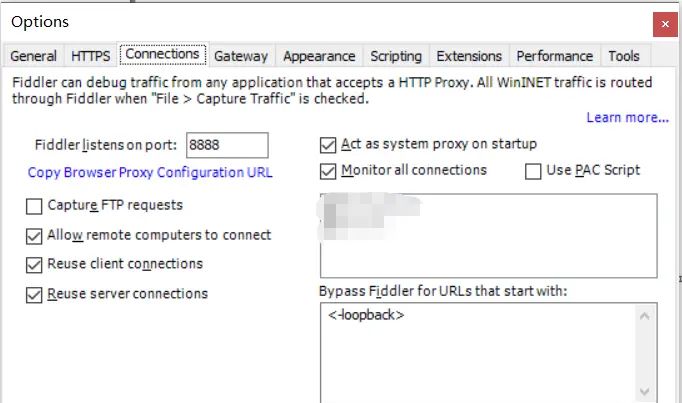Switch to the Extensions tab
Viewport: 682px width, 403px height.
[x=469, y=56]
